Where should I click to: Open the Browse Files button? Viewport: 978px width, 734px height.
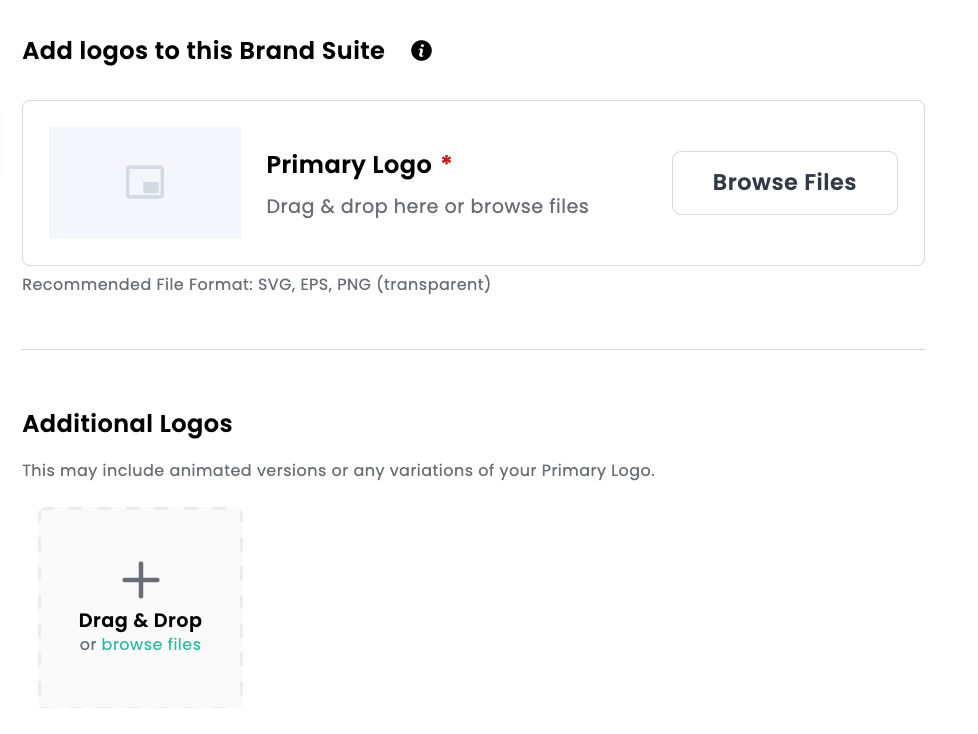click(785, 183)
